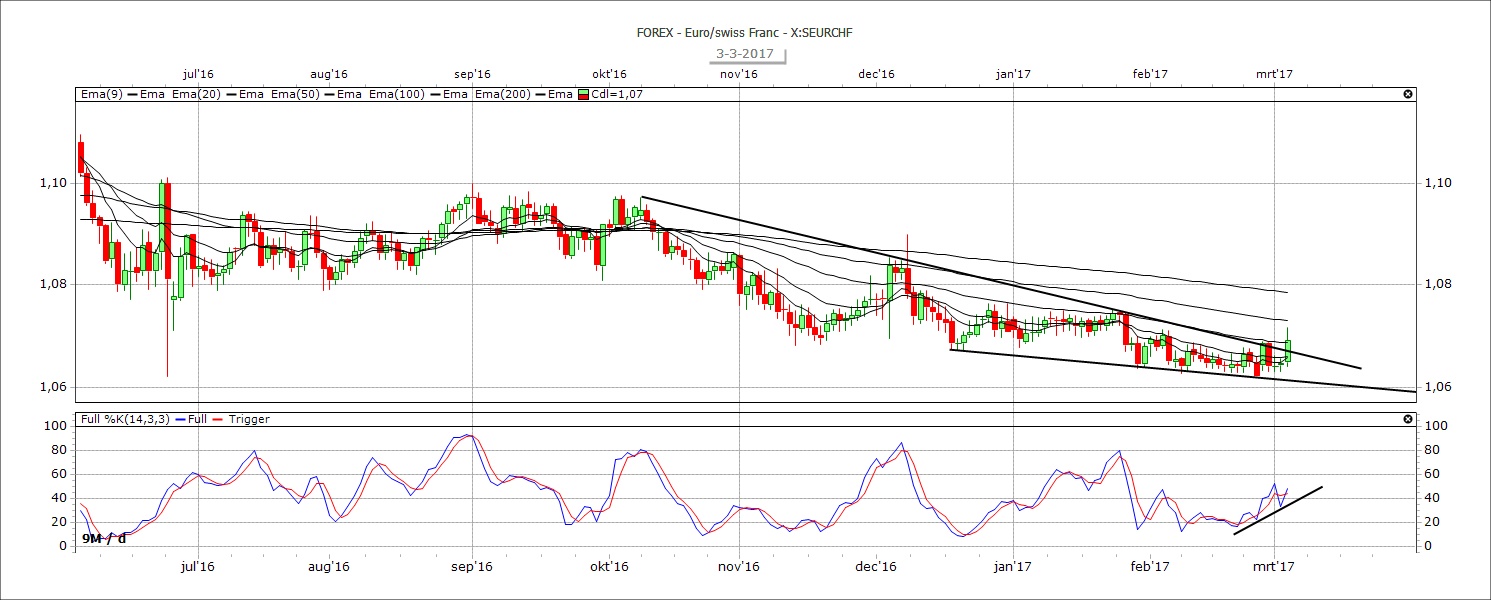Click the top axis label okt'16
This screenshot has height=600, width=1491.
(608, 74)
